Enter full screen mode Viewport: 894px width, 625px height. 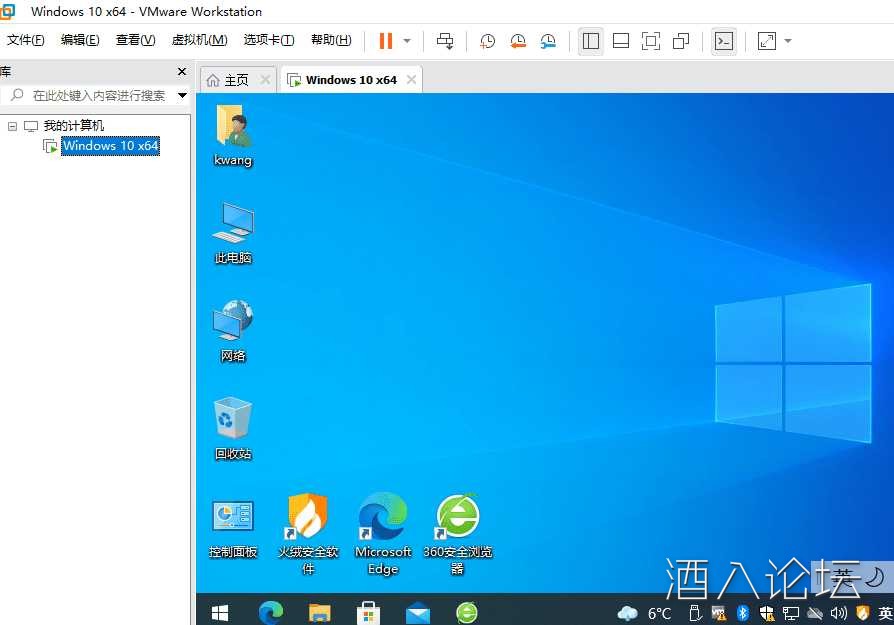pyautogui.click(x=651, y=41)
